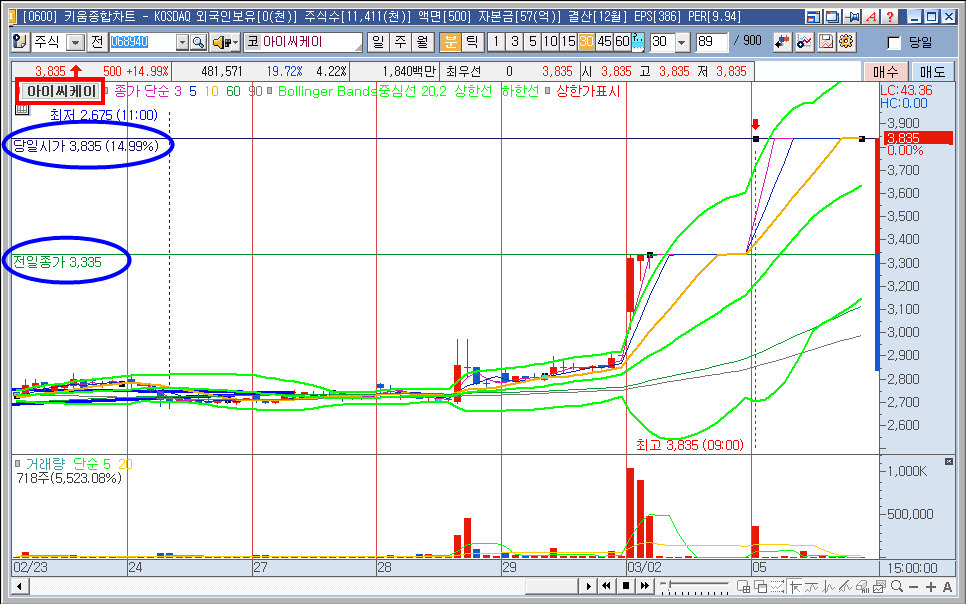
Task: Open chart settings gear icon
Action: point(846,42)
